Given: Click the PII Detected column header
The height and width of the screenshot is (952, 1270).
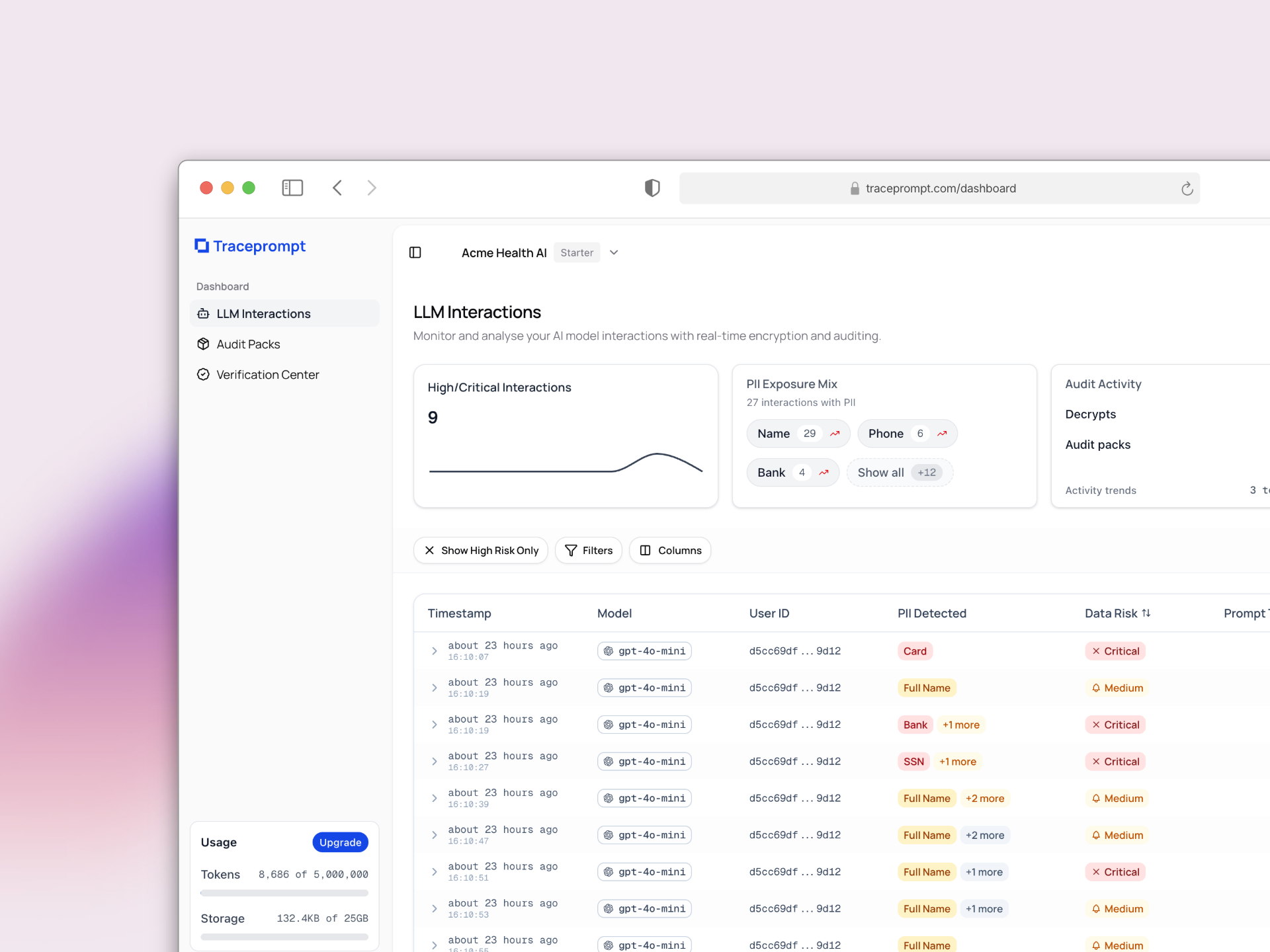Looking at the screenshot, I should [x=931, y=614].
